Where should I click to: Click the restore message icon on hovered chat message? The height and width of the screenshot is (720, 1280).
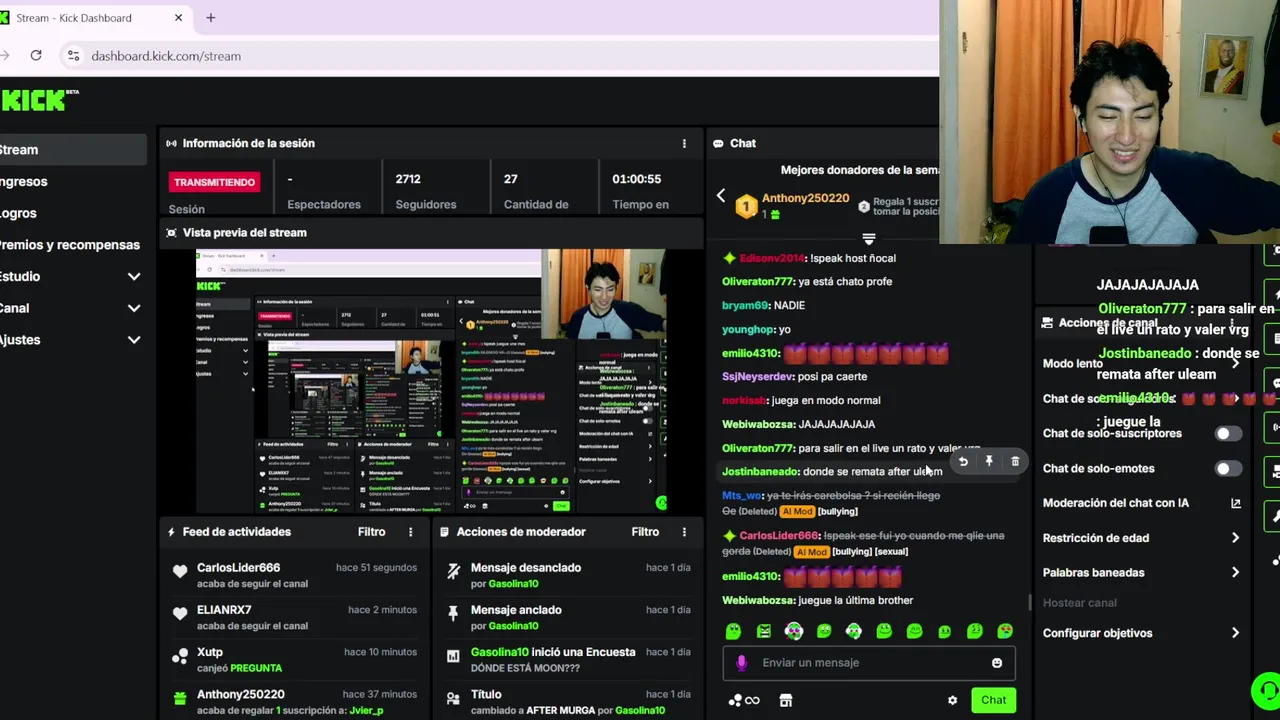pos(963,461)
